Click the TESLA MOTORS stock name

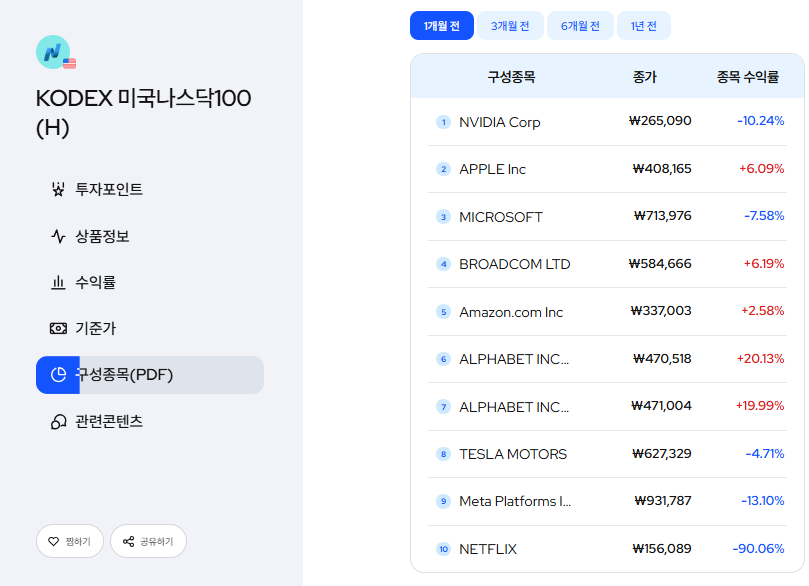pos(513,454)
